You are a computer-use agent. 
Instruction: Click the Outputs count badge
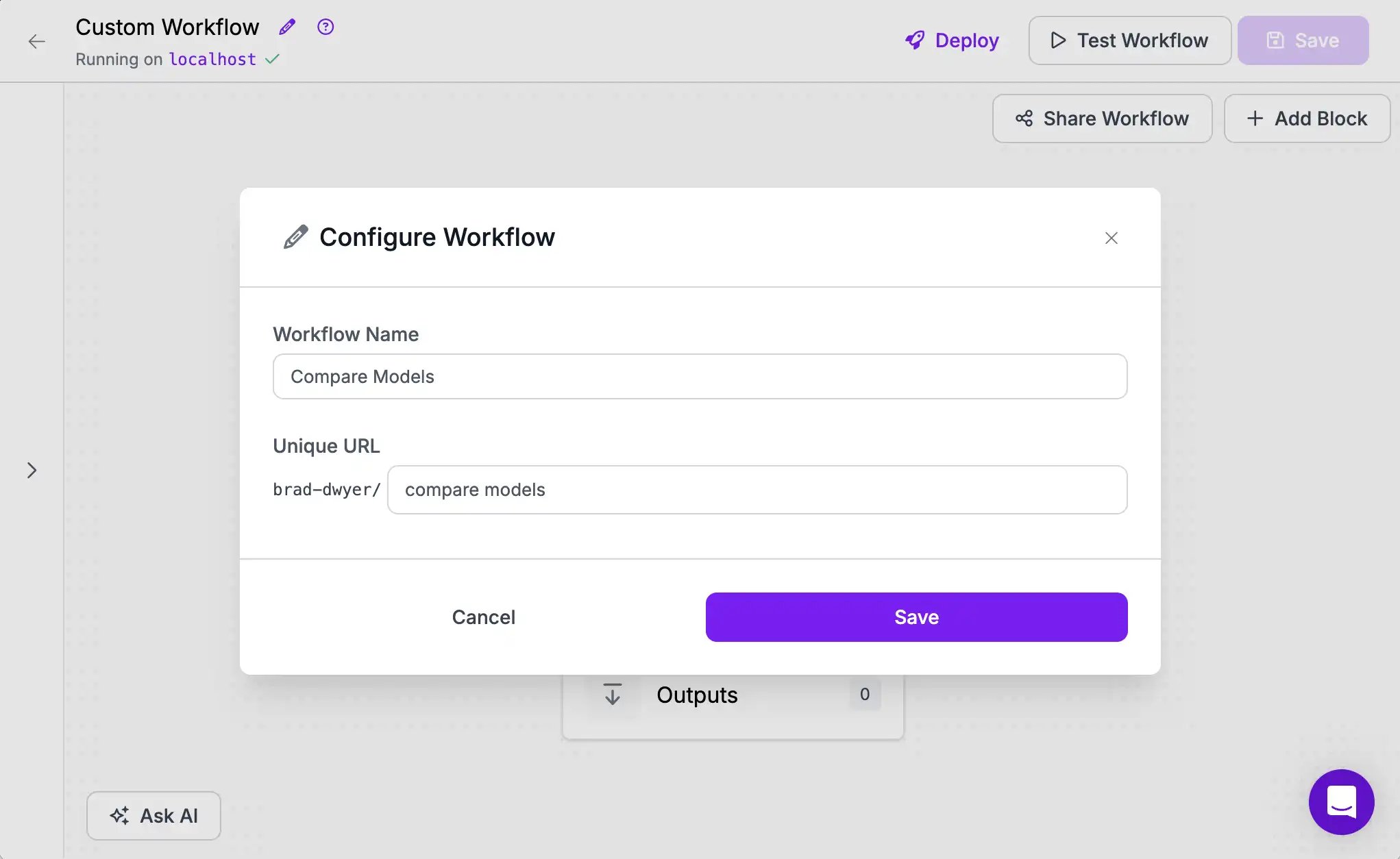[x=864, y=695]
